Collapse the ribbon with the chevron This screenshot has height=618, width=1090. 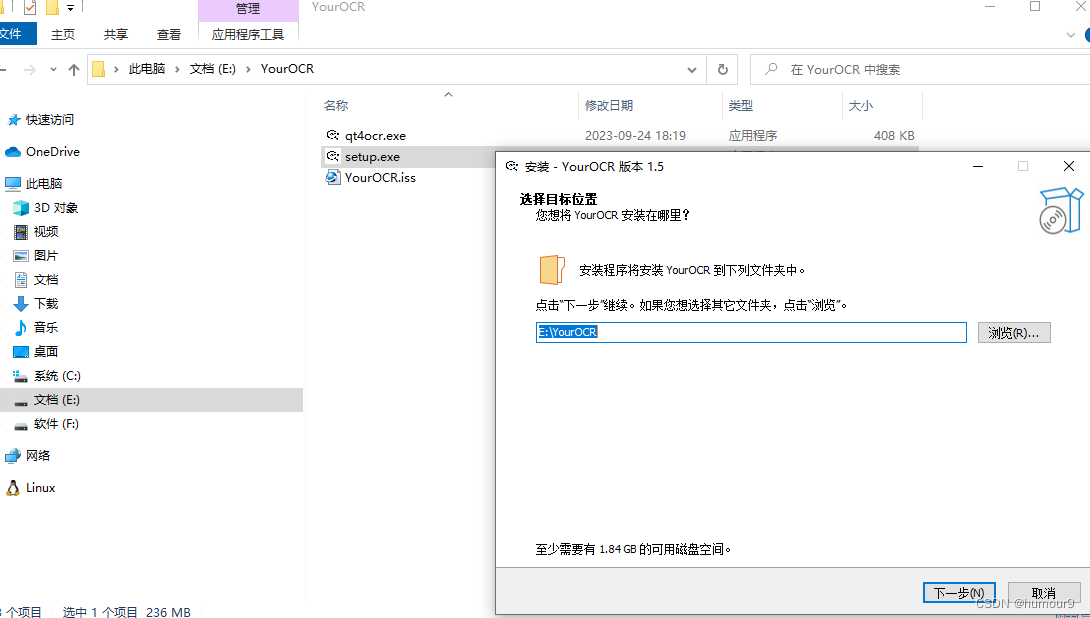pos(1072,33)
